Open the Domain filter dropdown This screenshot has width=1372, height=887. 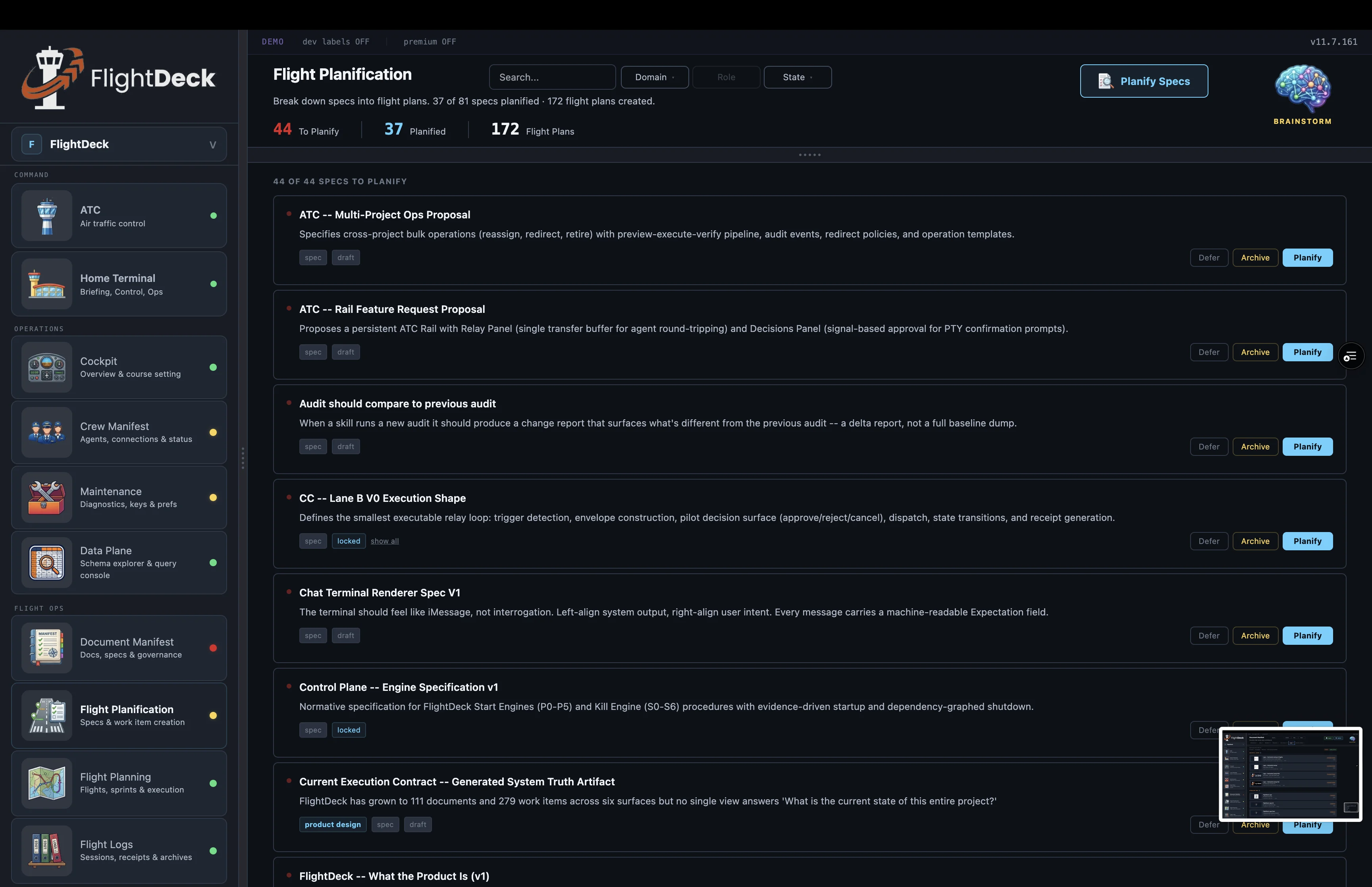[655, 77]
